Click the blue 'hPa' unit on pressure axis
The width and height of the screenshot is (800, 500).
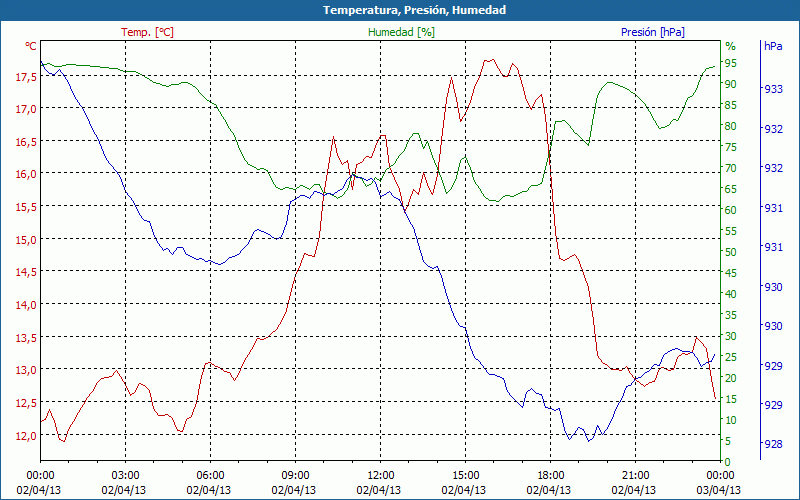(x=773, y=46)
